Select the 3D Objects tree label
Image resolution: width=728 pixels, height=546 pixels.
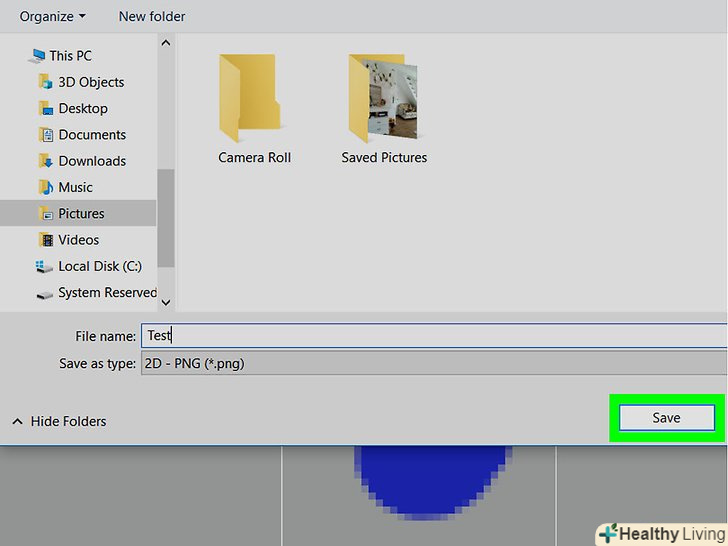pyautogui.click(x=91, y=82)
